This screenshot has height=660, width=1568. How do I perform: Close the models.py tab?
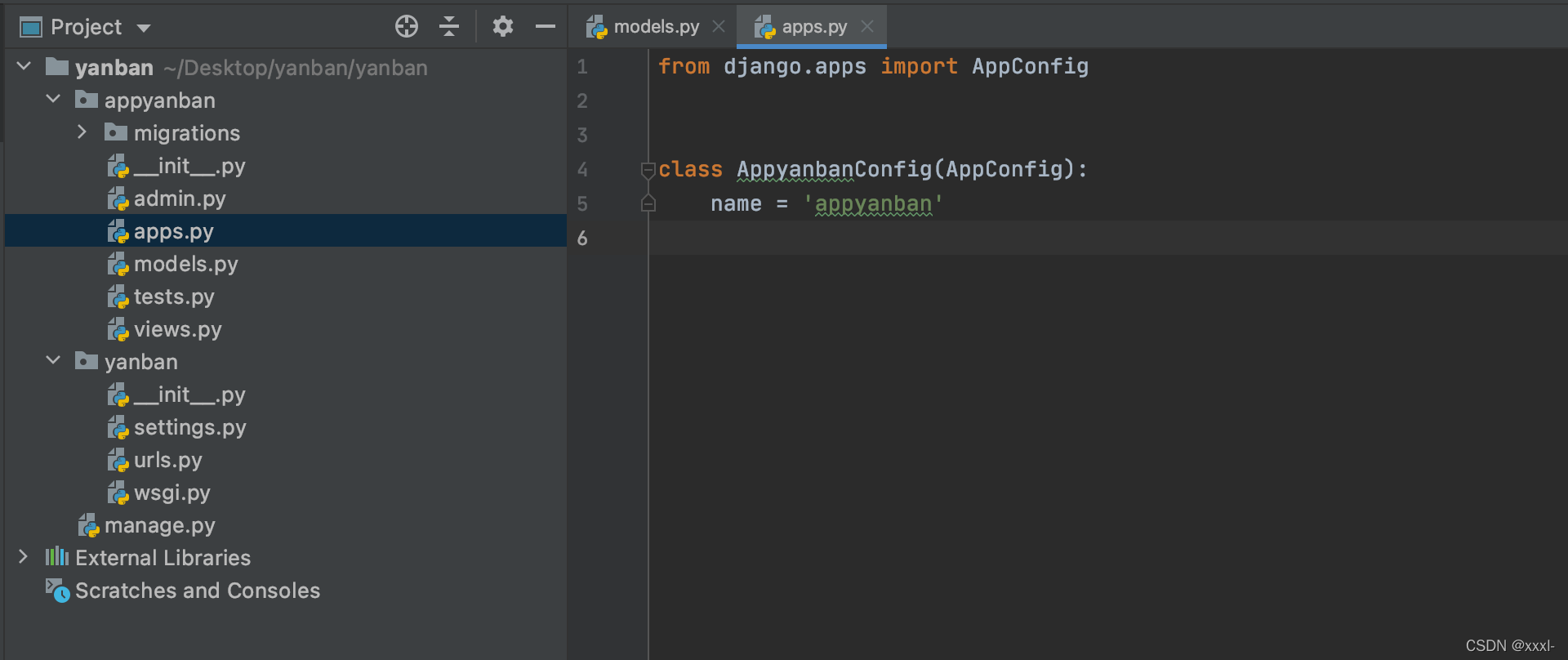coord(719,27)
